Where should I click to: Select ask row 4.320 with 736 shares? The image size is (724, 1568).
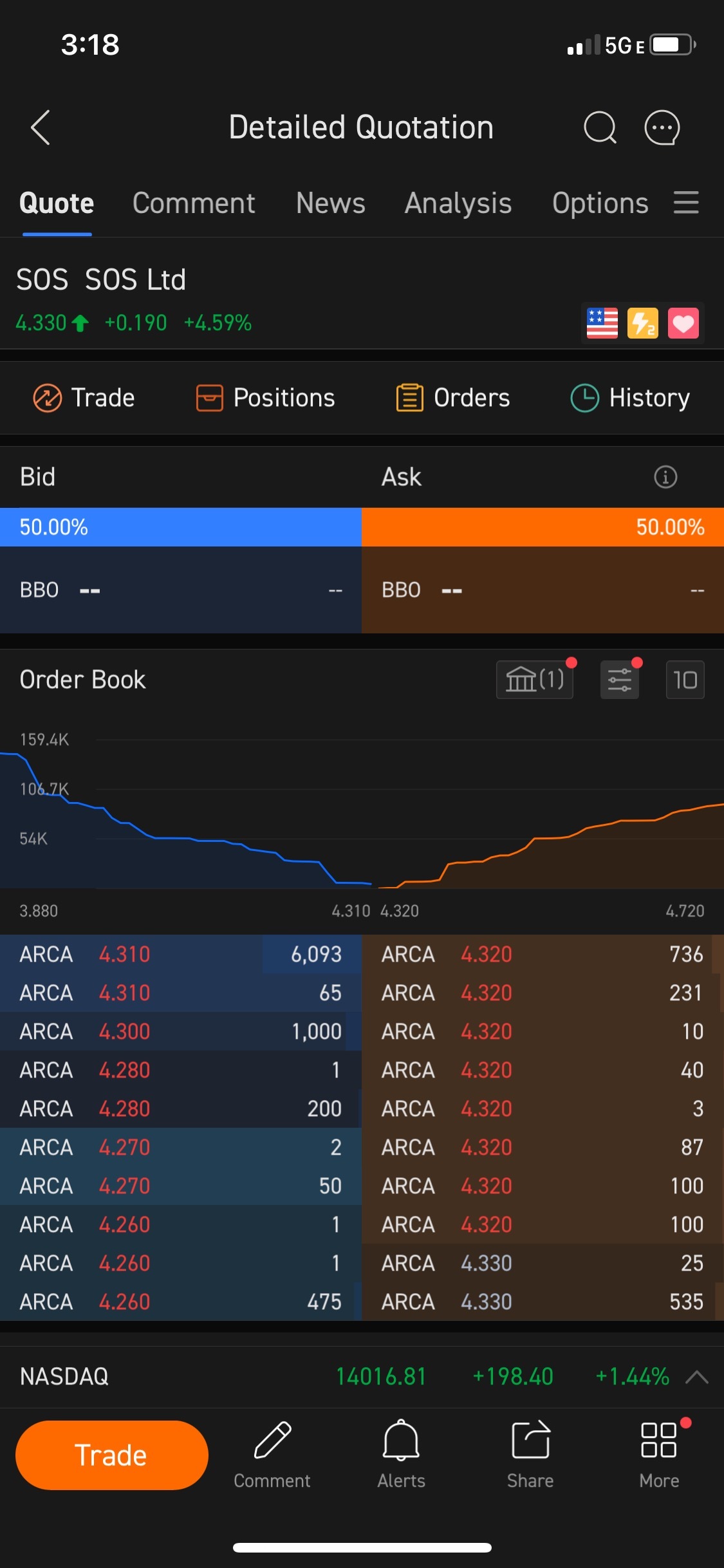pyautogui.click(x=543, y=954)
